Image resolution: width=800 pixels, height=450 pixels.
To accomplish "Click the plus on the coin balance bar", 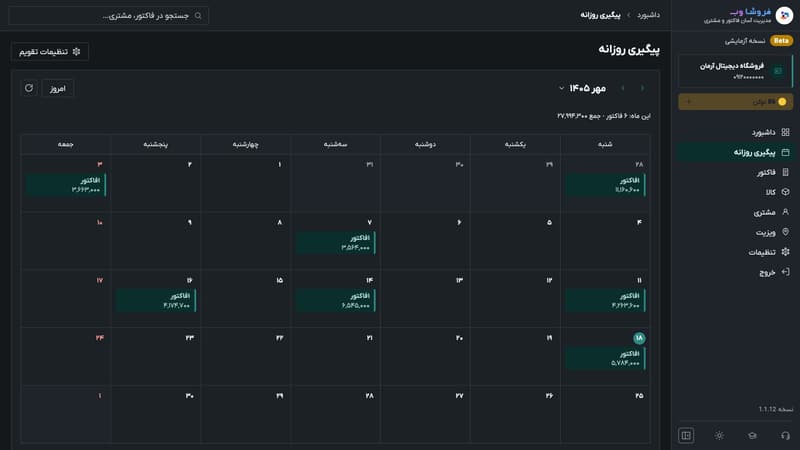I will coord(689,102).
